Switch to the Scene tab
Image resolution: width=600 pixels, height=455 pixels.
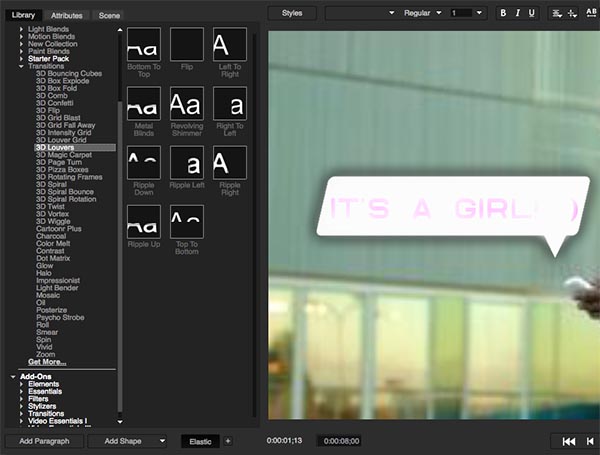point(109,16)
